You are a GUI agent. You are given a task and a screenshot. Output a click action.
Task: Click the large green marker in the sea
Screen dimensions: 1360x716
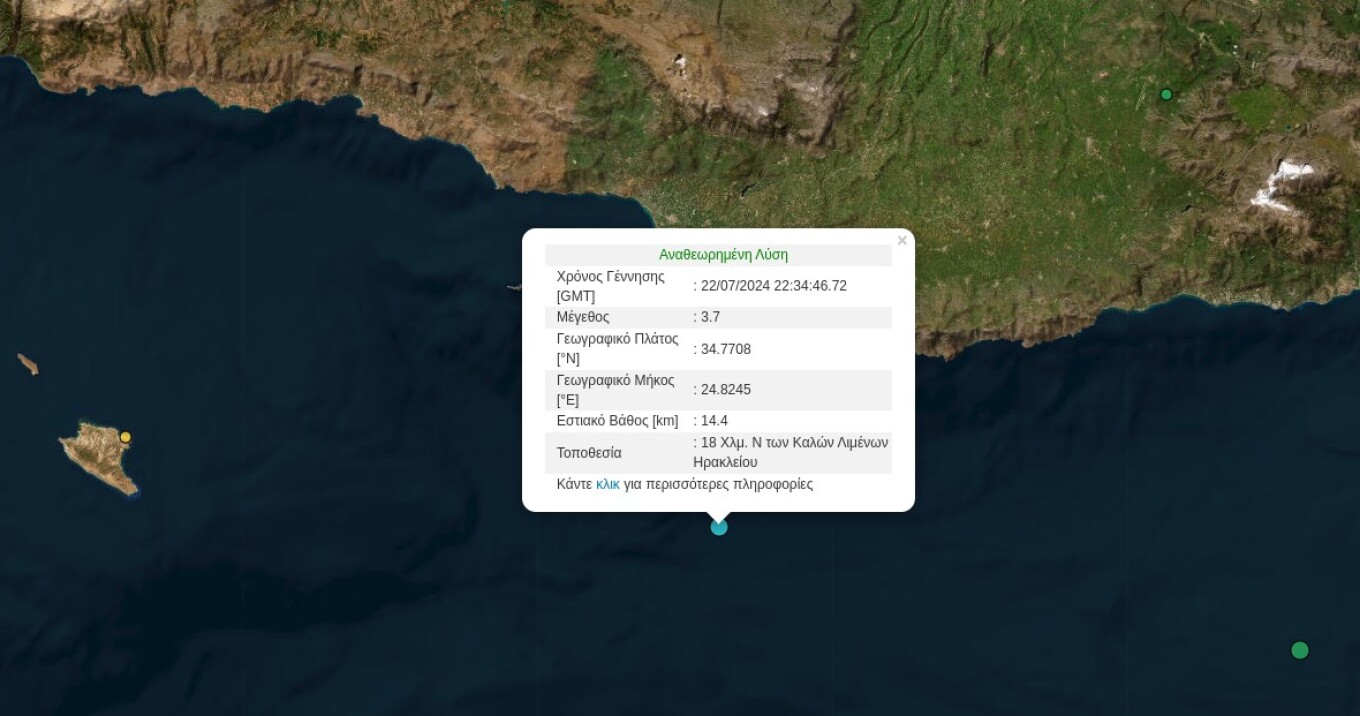[x=1300, y=650]
